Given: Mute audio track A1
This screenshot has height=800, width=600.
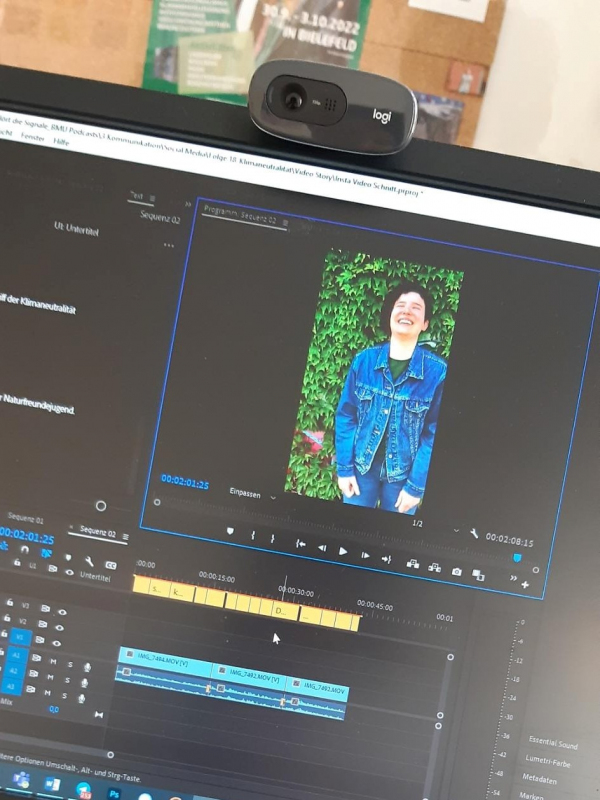Looking at the screenshot, I should click(53, 662).
